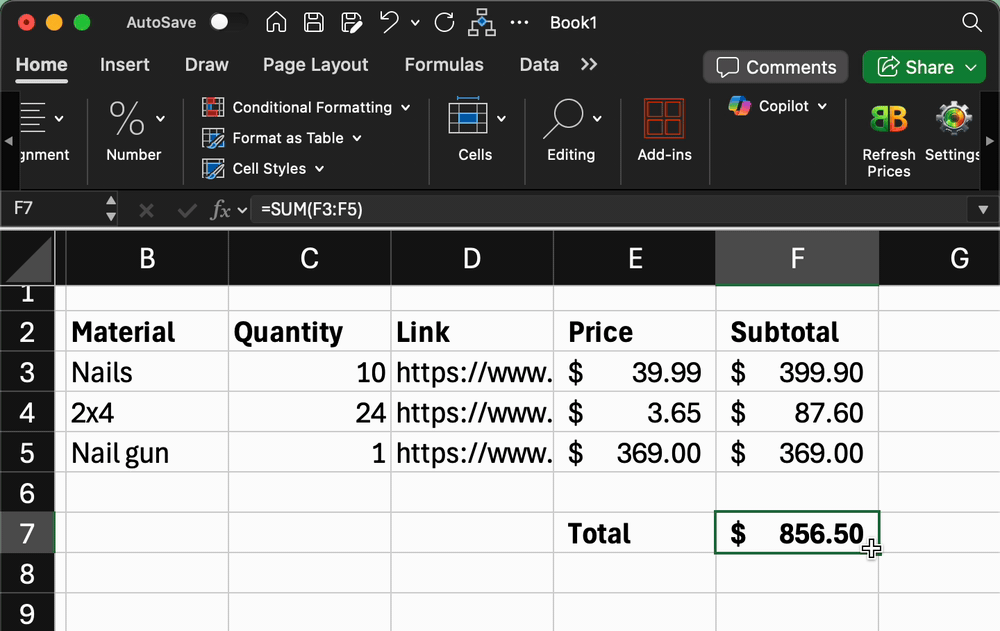The image size is (1000, 631).
Task: Switch to the Formulas ribbon tab
Action: [x=444, y=64]
